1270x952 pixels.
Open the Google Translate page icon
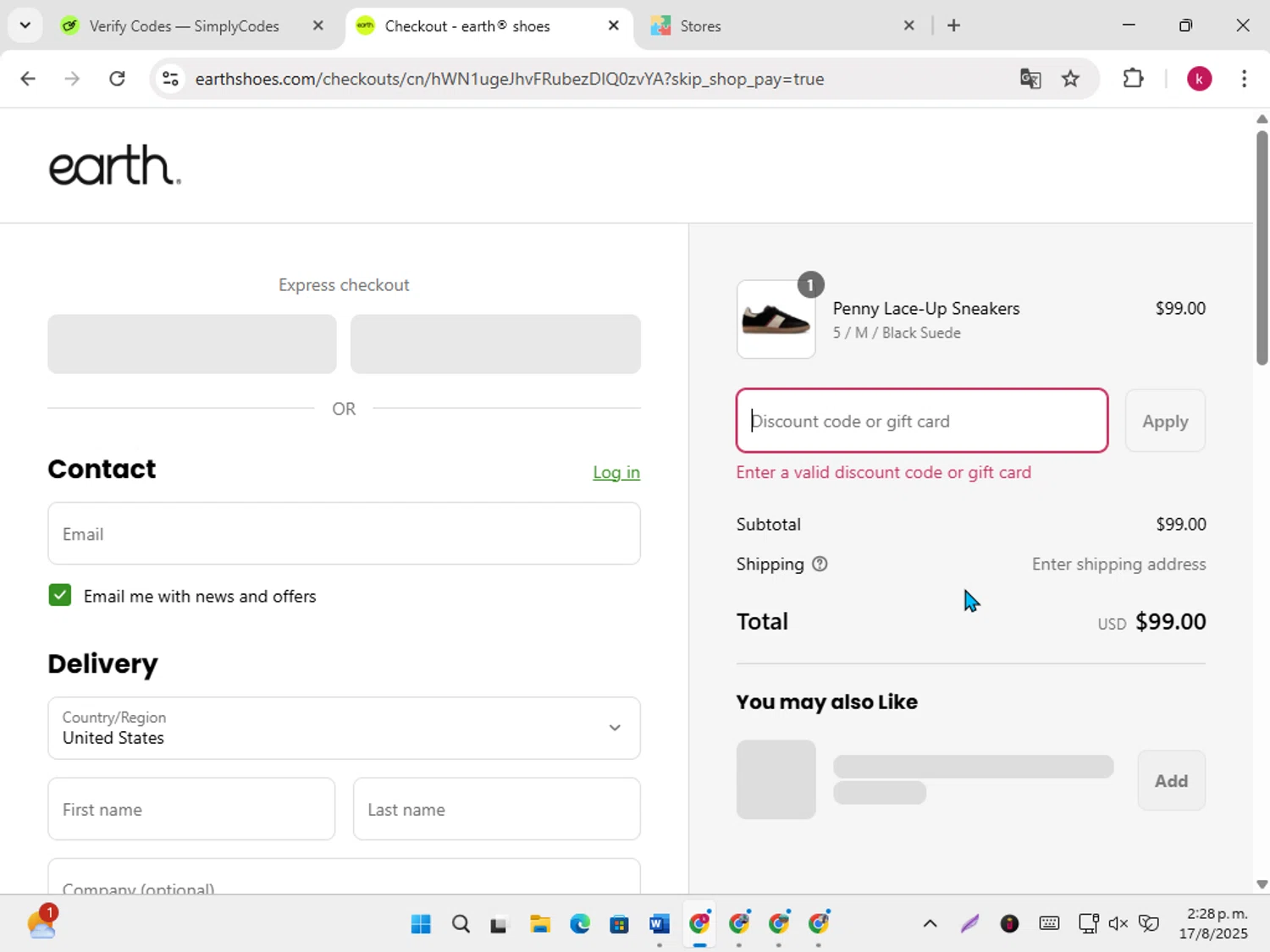click(x=1030, y=79)
